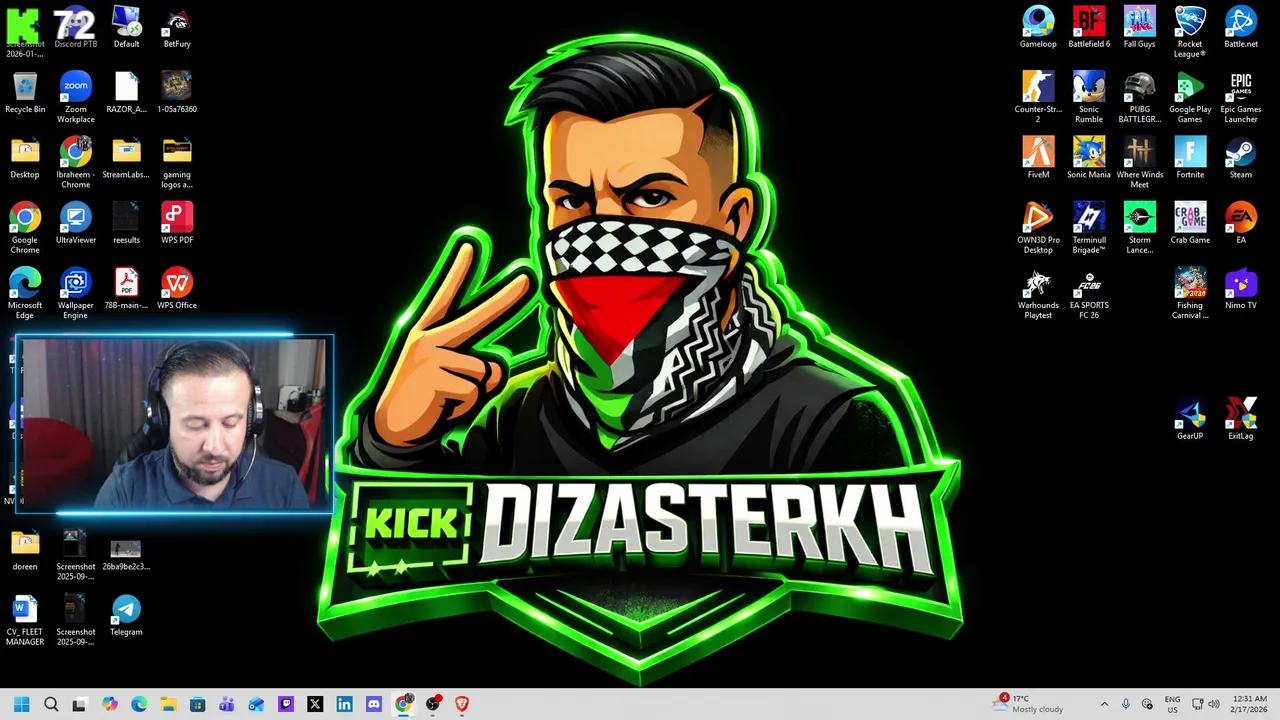Image resolution: width=1280 pixels, height=720 pixels.
Task: Open Where Winds Meet shortcut
Action: coord(1139,162)
